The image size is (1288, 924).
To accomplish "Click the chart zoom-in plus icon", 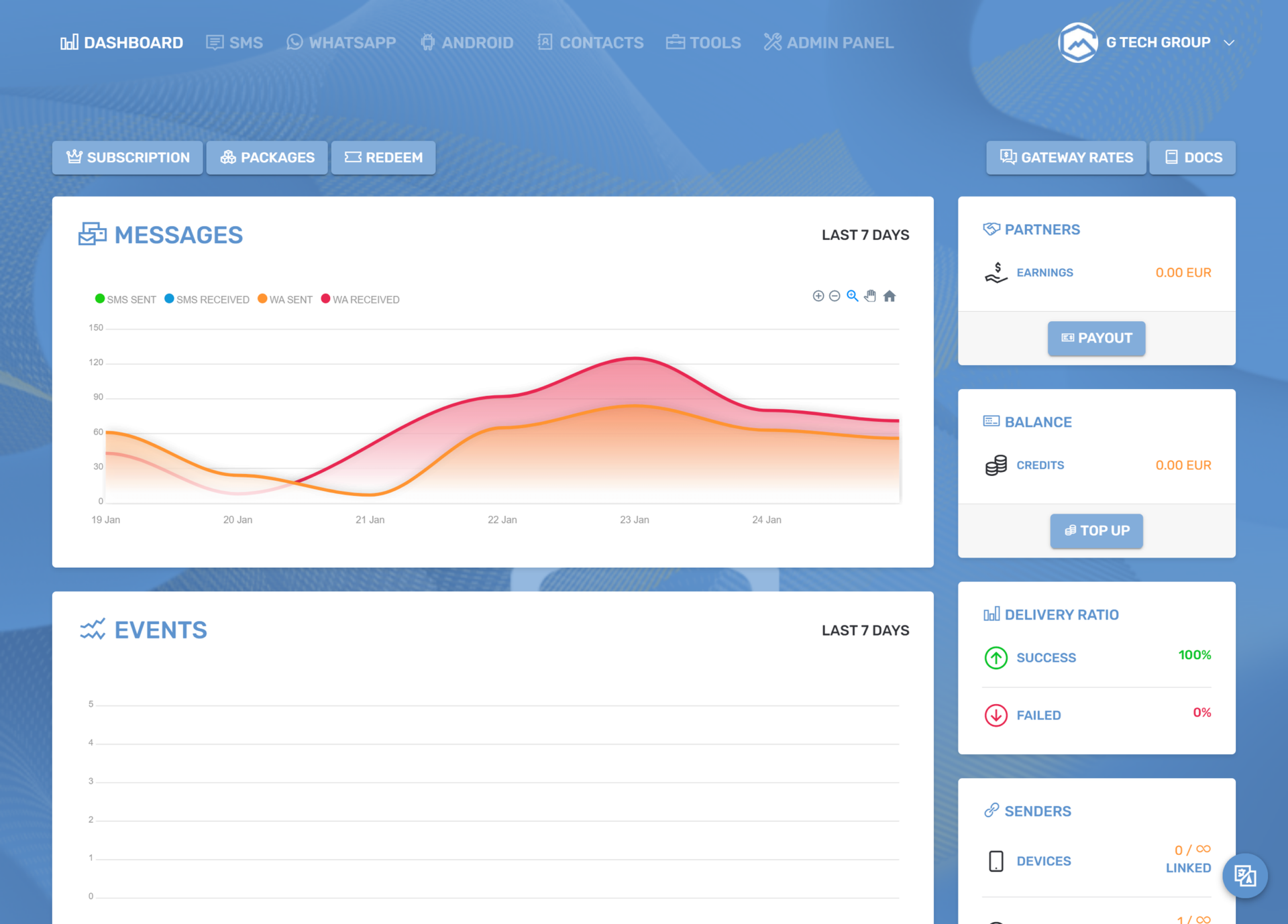I will click(818, 296).
